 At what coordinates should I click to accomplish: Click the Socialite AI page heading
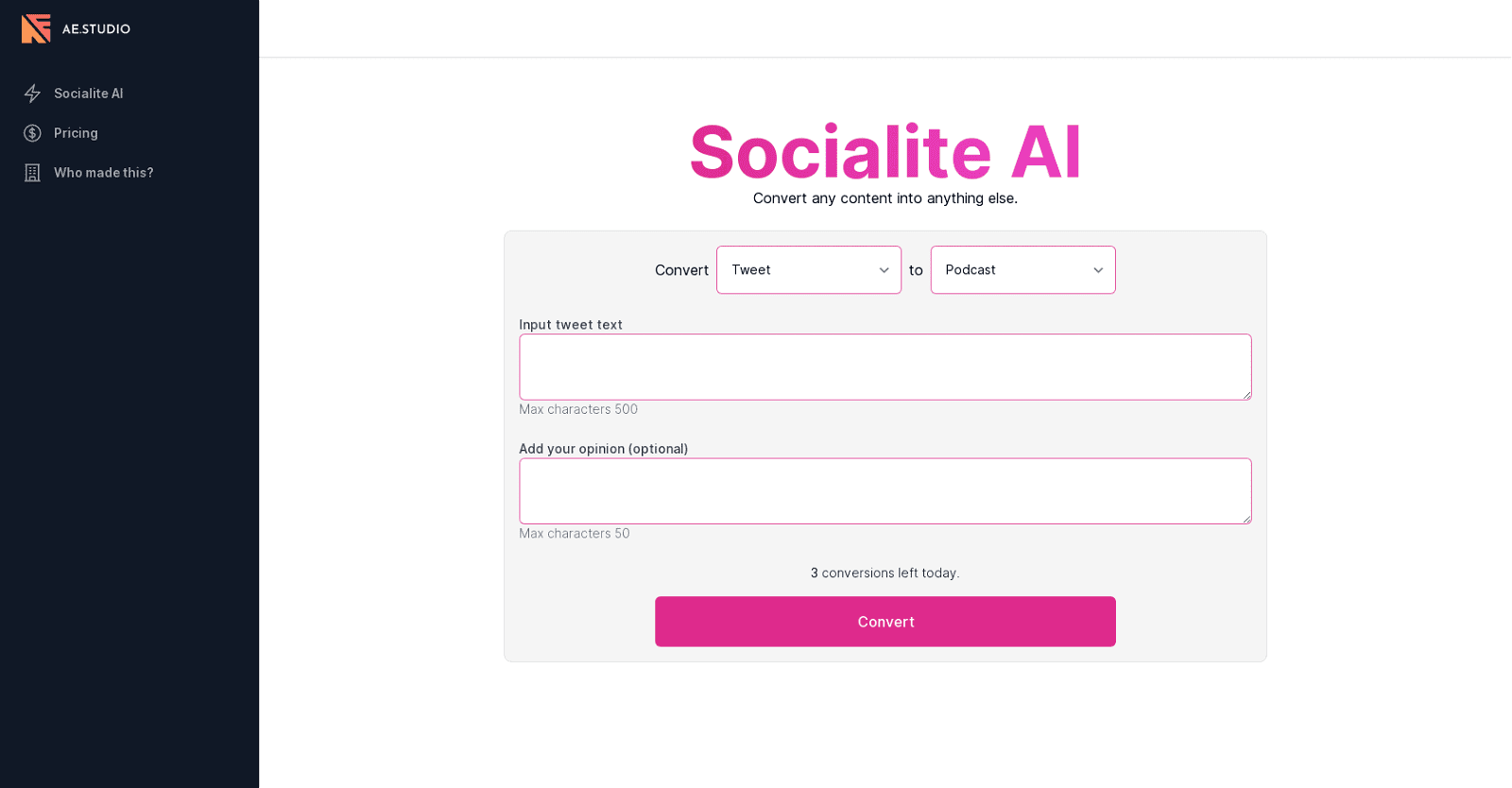885,152
